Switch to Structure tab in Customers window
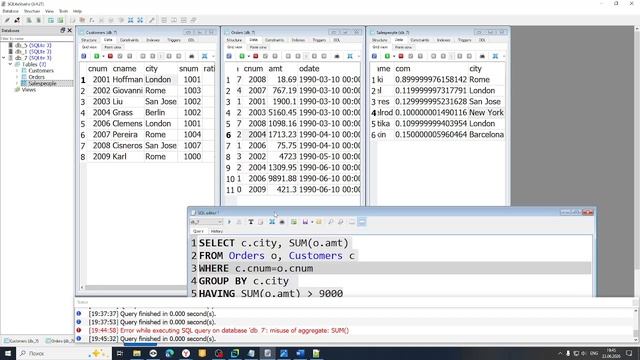The image size is (640, 360). coord(89,40)
